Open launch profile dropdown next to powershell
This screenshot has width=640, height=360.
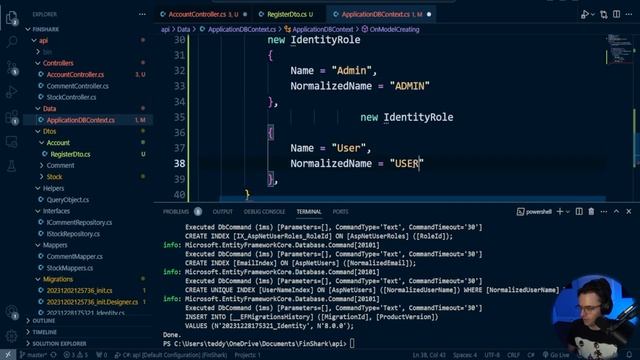click(x=568, y=212)
